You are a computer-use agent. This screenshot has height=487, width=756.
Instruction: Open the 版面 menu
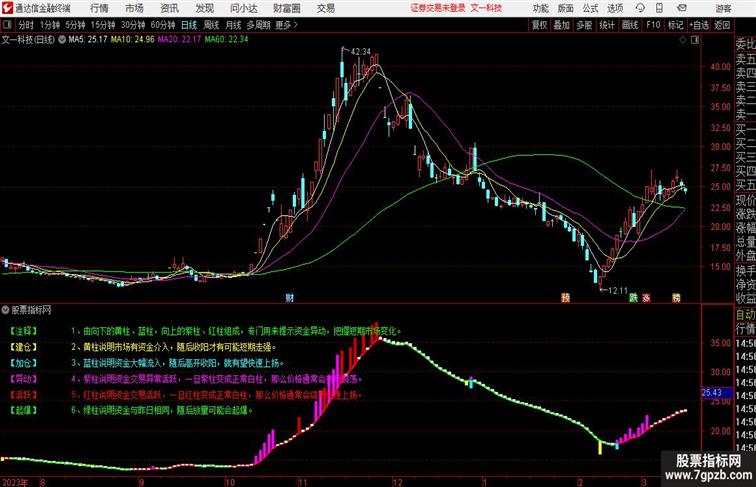(x=566, y=8)
